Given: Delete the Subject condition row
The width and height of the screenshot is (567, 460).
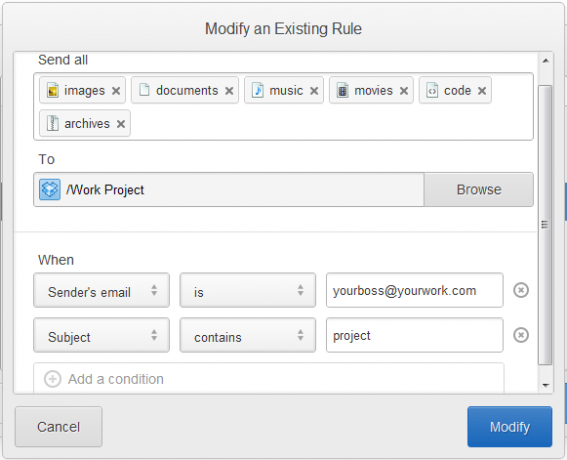Looking at the screenshot, I should pos(521,335).
